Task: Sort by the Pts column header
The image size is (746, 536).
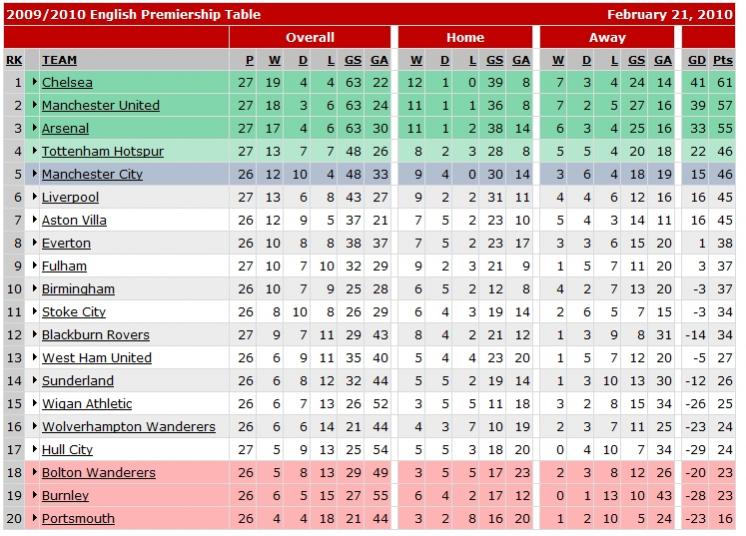Action: click(723, 60)
